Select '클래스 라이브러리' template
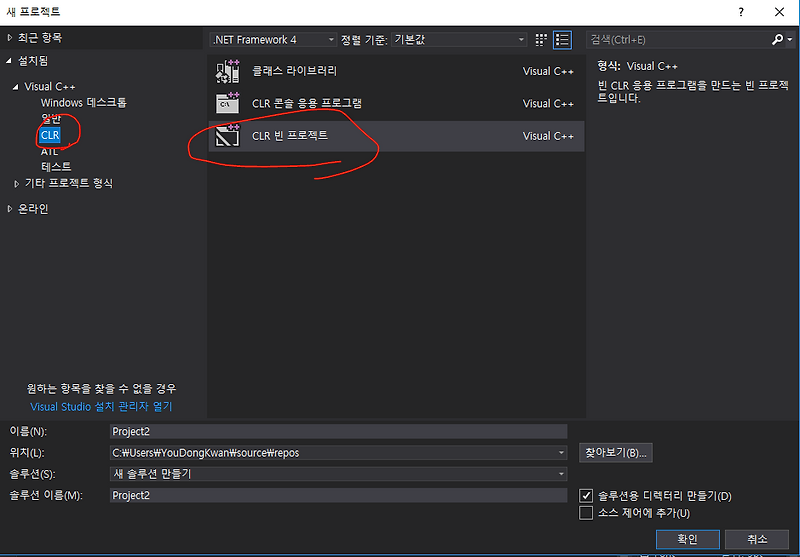The width and height of the screenshot is (800, 557). (x=396, y=71)
